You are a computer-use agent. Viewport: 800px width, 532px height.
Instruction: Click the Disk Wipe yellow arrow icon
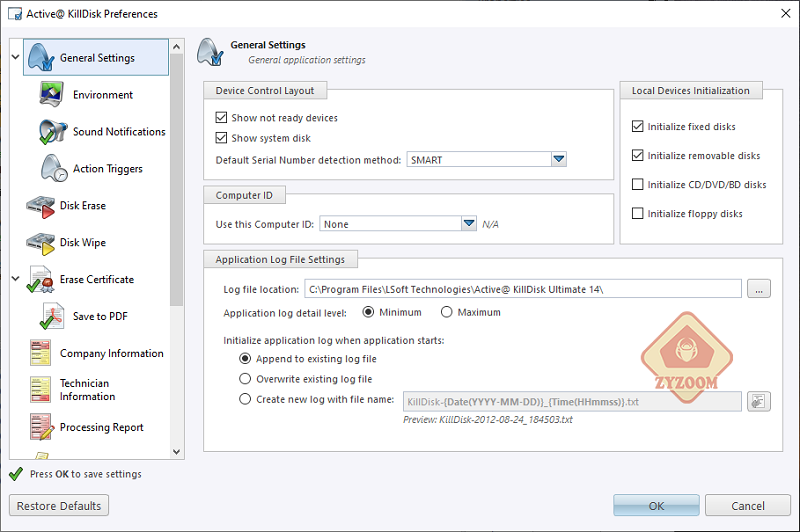(40, 243)
